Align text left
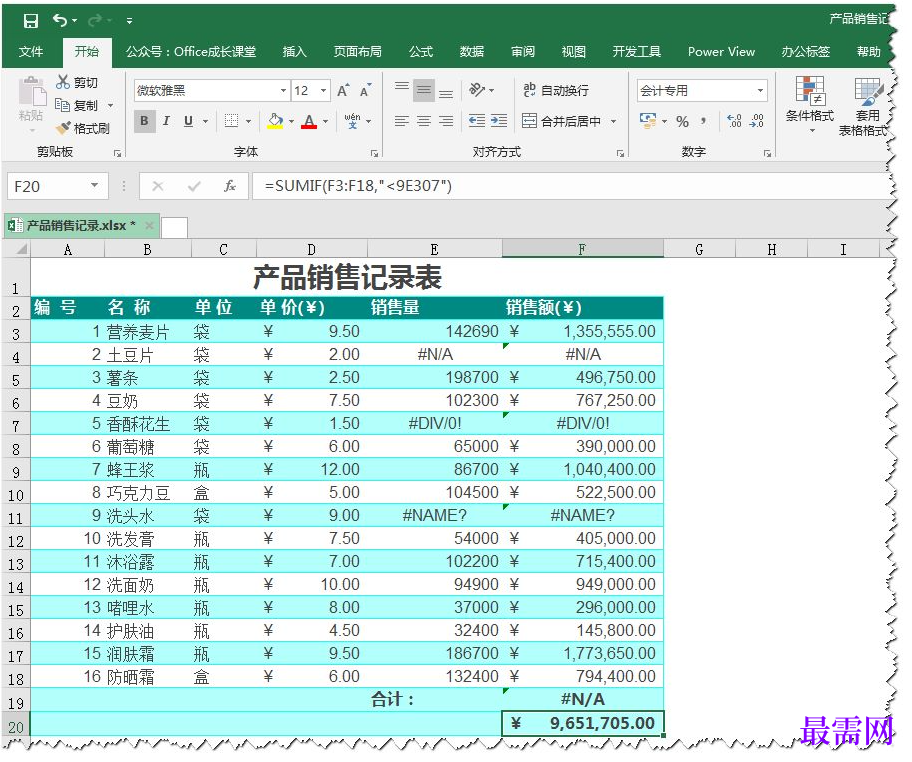This screenshot has height=762, width=912. pyautogui.click(x=401, y=121)
